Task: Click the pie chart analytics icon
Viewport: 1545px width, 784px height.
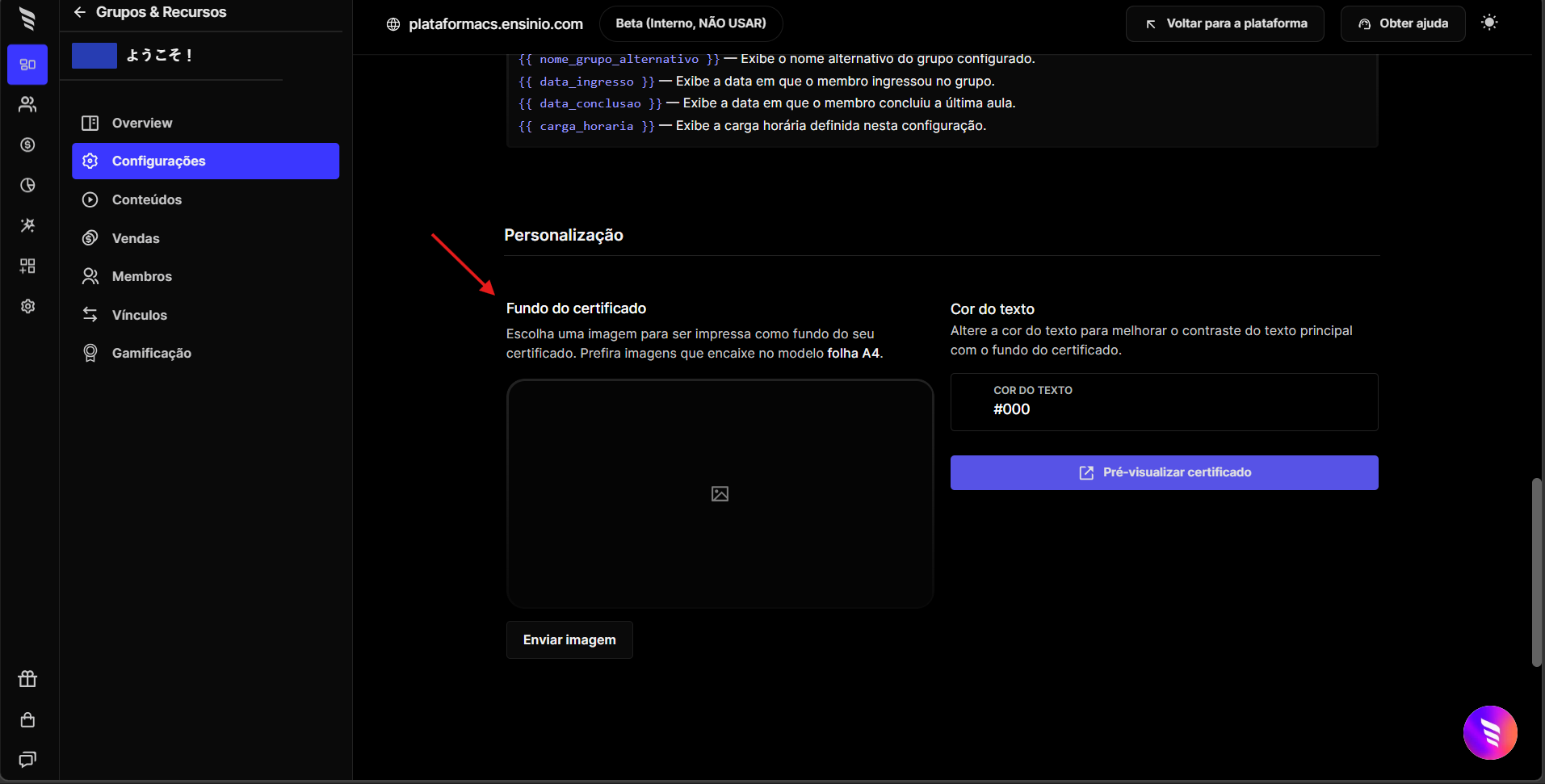Action: click(x=27, y=185)
